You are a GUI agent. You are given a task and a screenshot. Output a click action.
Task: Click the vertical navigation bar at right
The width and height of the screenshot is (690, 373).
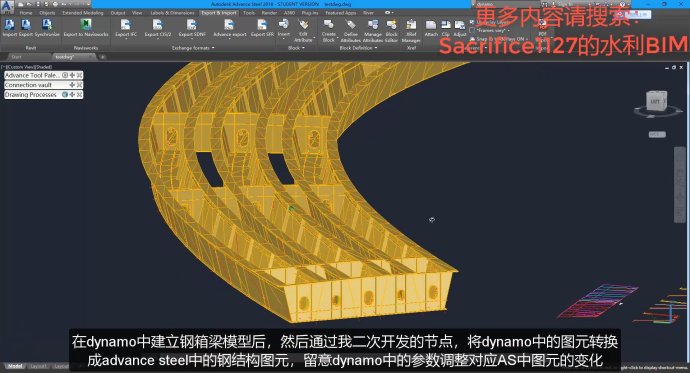(x=679, y=185)
